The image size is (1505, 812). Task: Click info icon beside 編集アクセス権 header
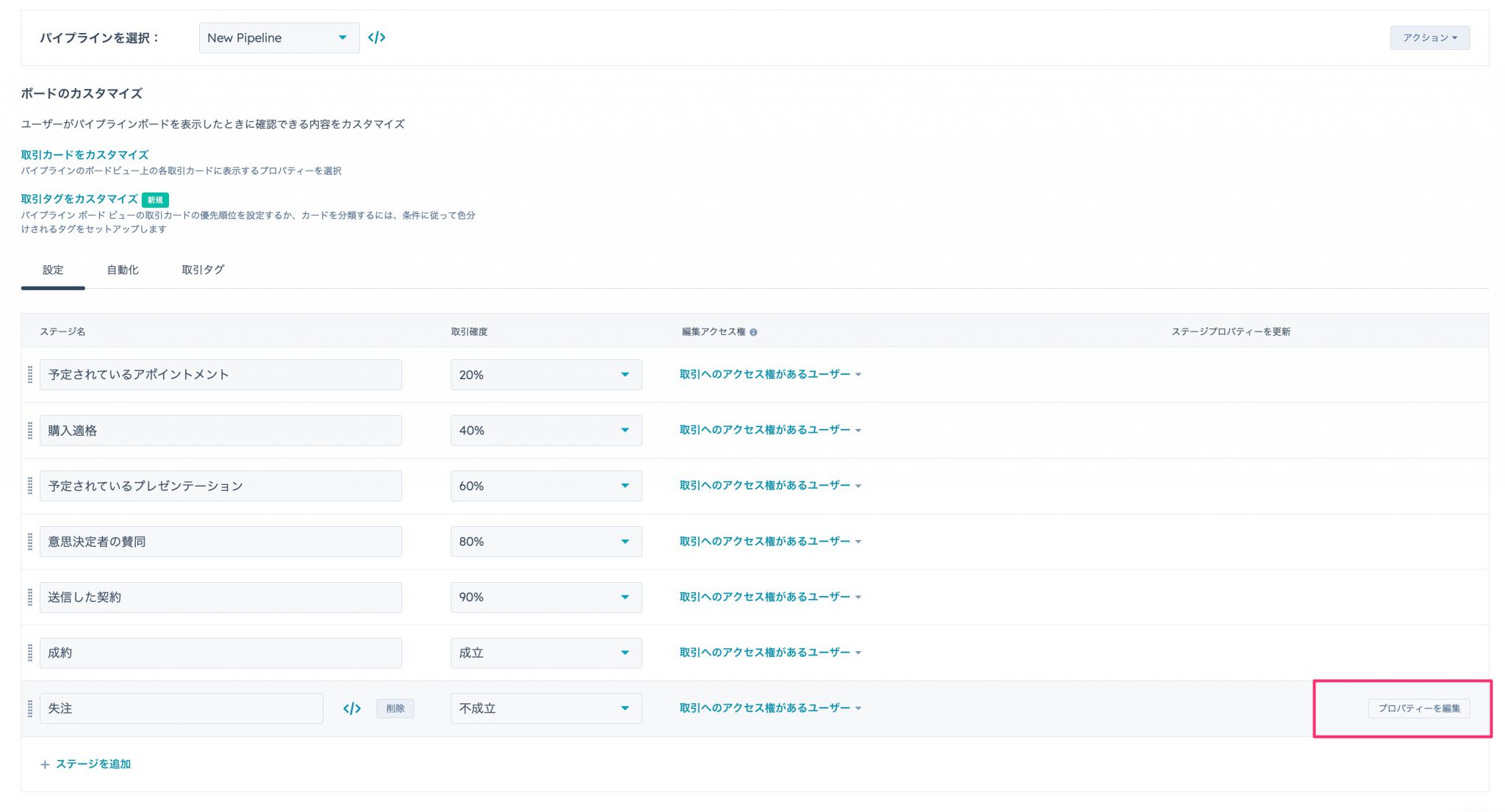coord(753,332)
